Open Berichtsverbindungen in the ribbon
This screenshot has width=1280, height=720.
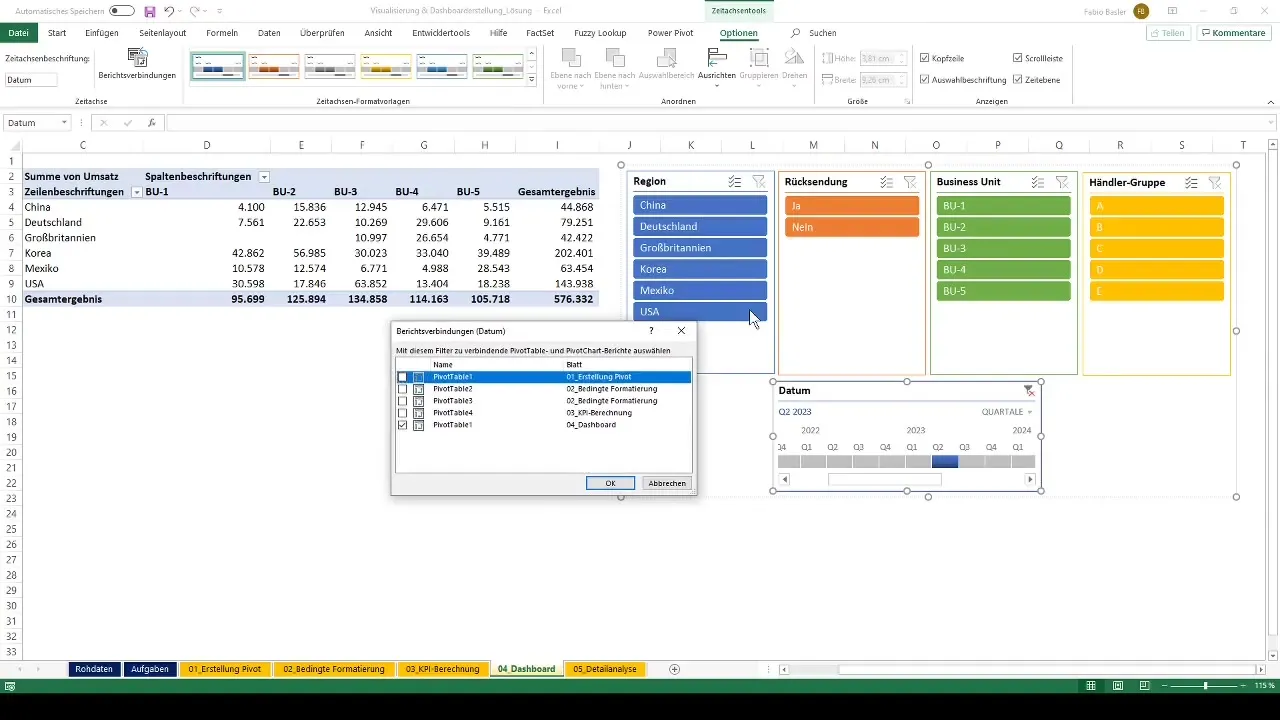tap(137, 64)
